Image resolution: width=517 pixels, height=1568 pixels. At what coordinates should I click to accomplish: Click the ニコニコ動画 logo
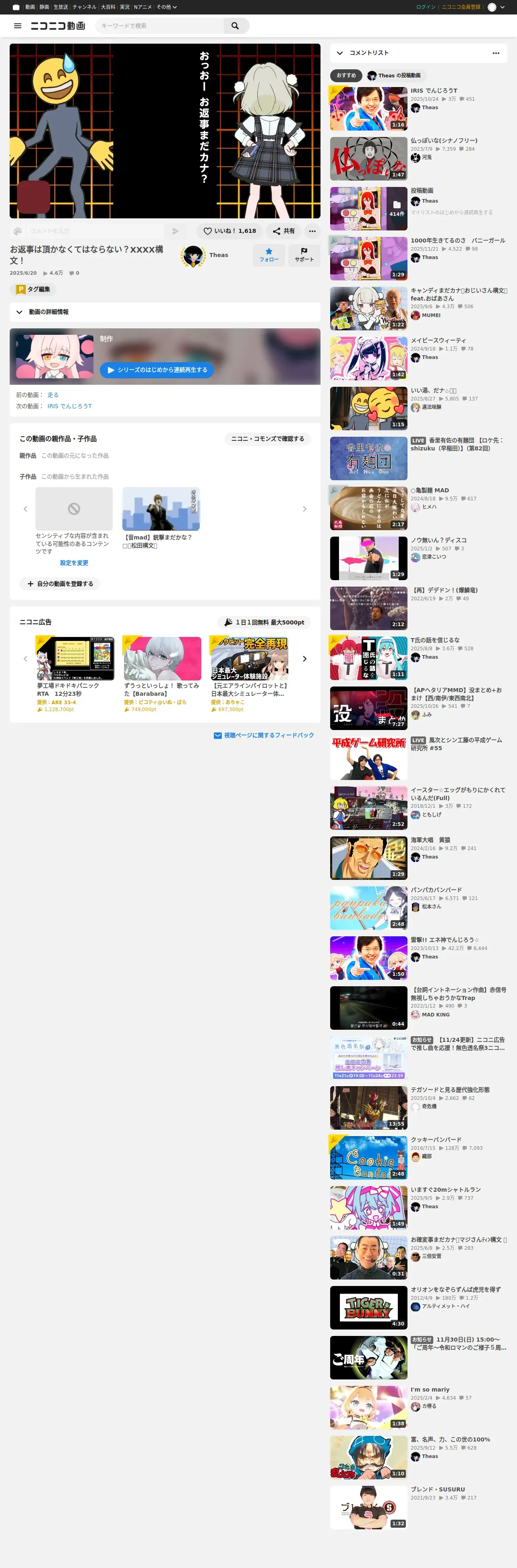[x=58, y=25]
